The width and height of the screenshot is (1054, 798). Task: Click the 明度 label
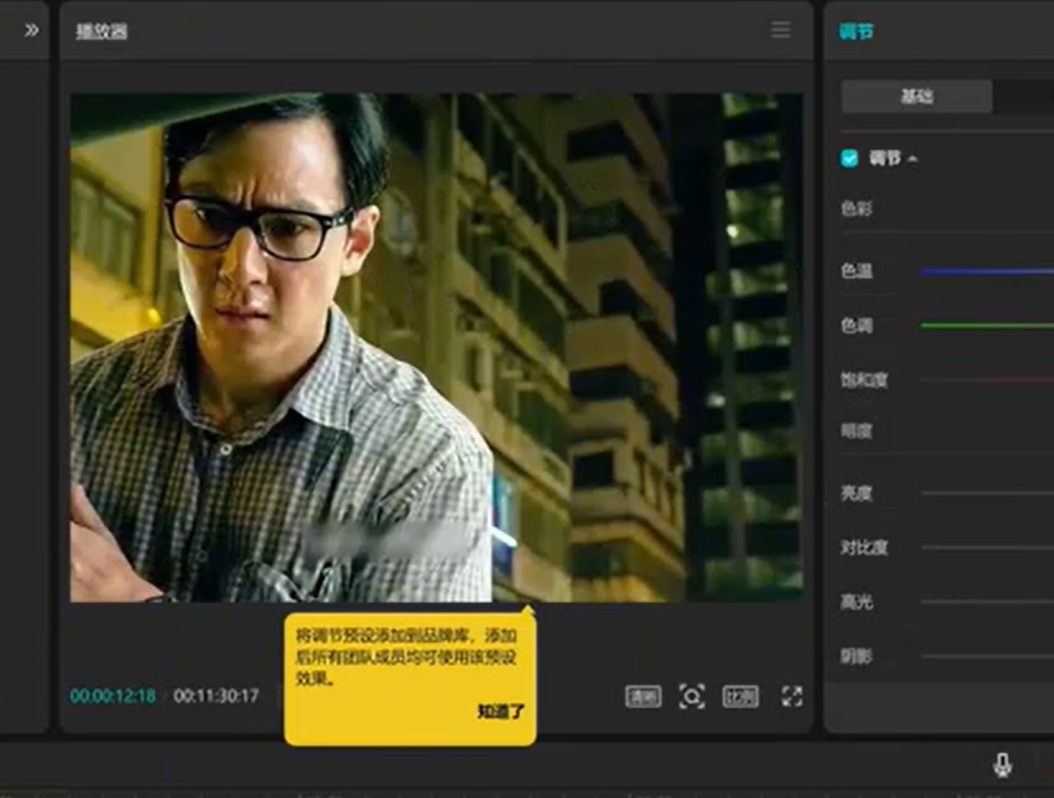pos(856,431)
